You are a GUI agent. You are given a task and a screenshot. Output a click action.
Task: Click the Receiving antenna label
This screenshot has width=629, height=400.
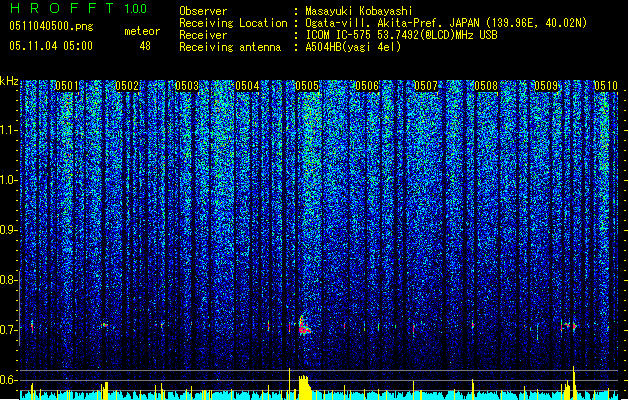click(x=230, y=47)
